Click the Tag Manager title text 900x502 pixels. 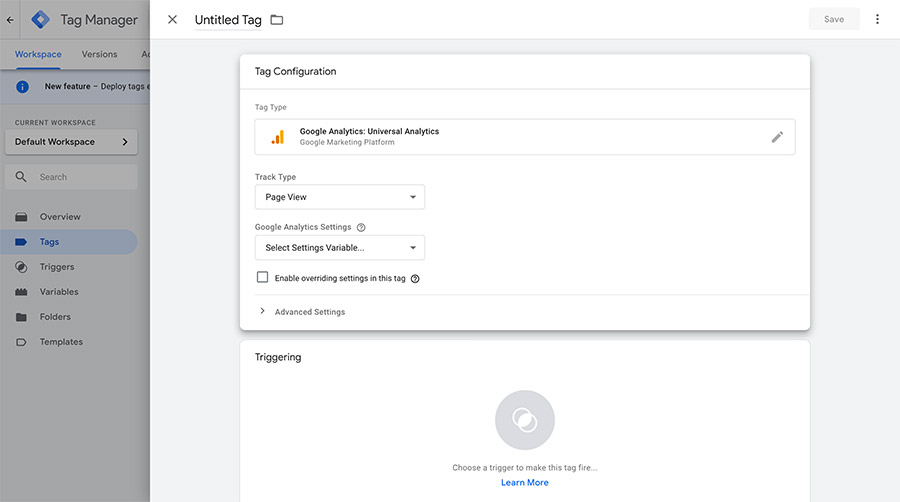click(x=99, y=20)
